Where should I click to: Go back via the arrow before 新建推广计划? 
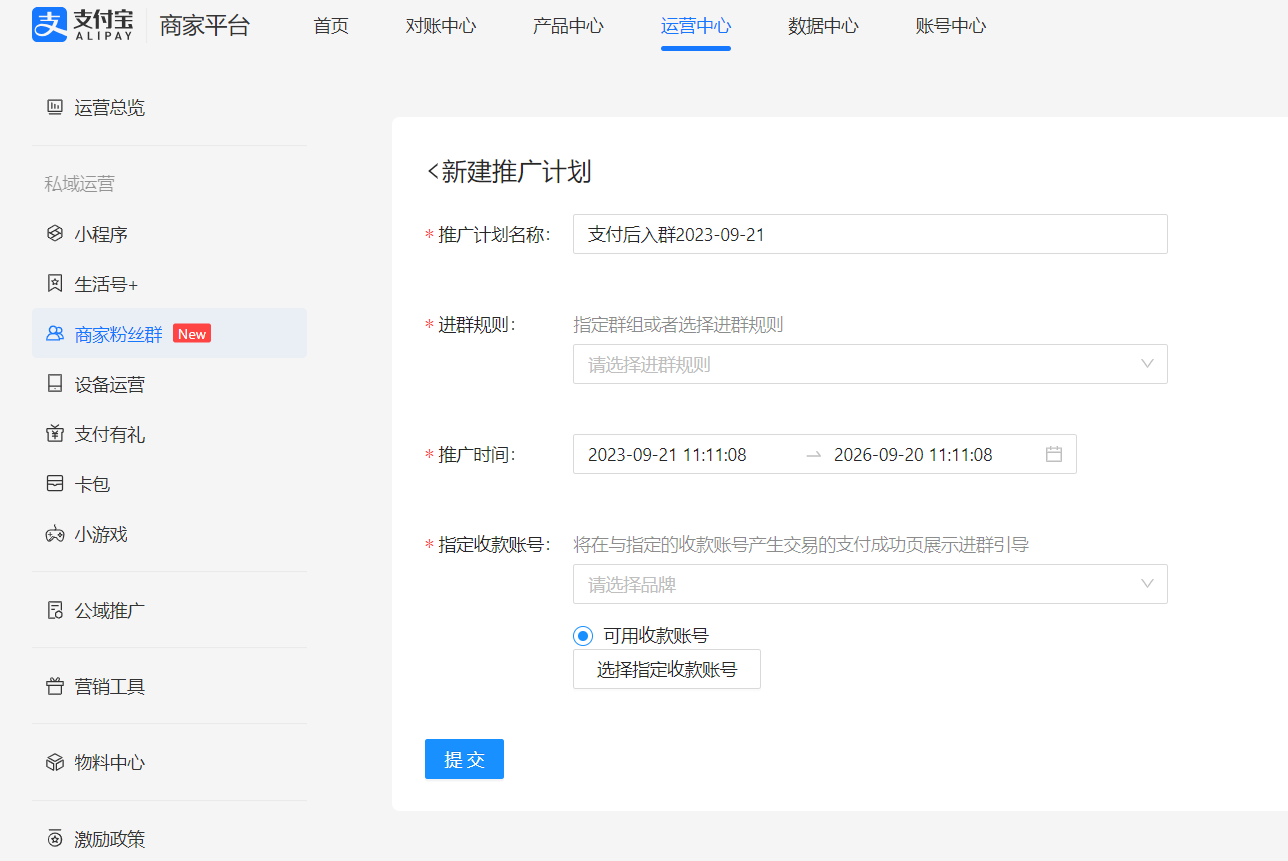[x=433, y=172]
